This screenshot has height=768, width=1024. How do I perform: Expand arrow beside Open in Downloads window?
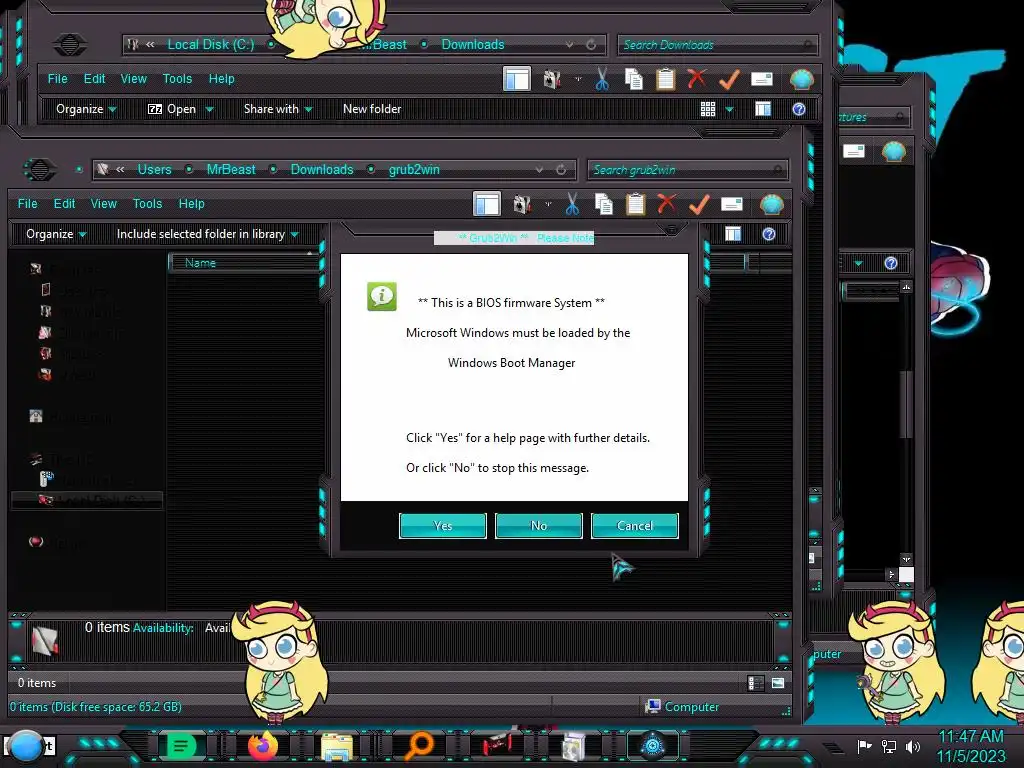[x=209, y=110]
